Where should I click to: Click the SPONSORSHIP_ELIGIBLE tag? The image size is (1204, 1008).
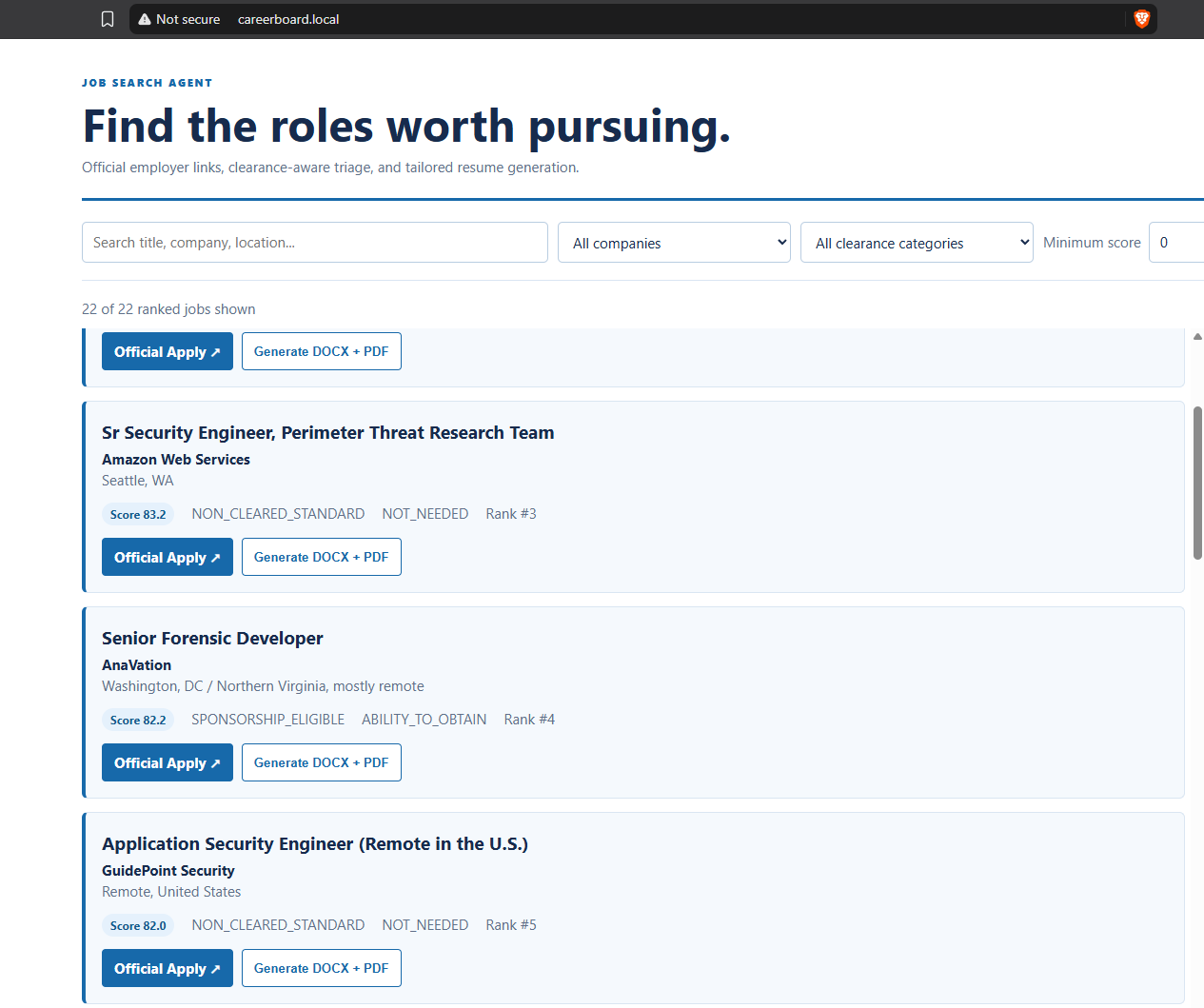click(x=268, y=720)
